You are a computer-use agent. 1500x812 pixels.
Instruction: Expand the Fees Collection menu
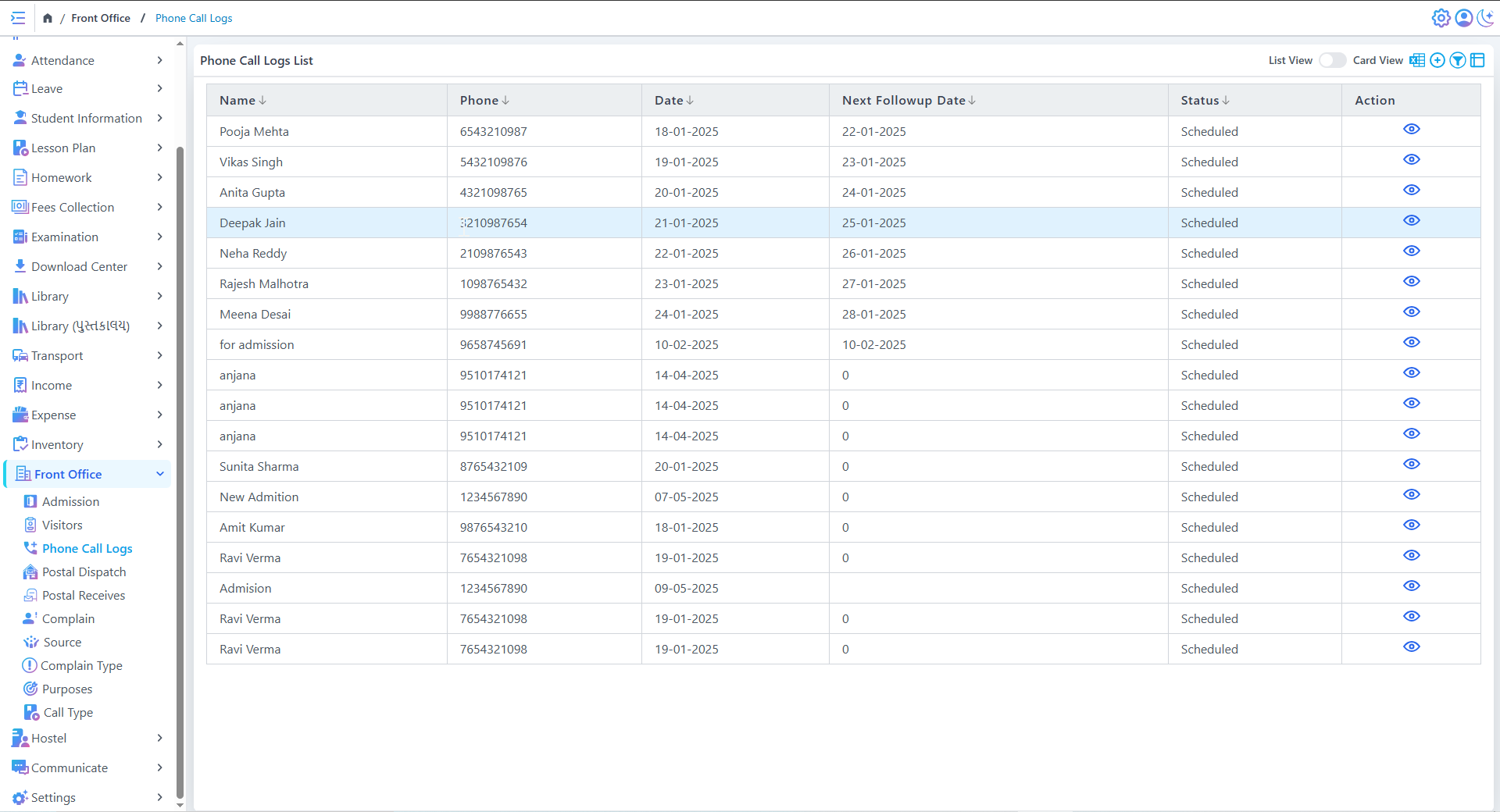click(87, 207)
